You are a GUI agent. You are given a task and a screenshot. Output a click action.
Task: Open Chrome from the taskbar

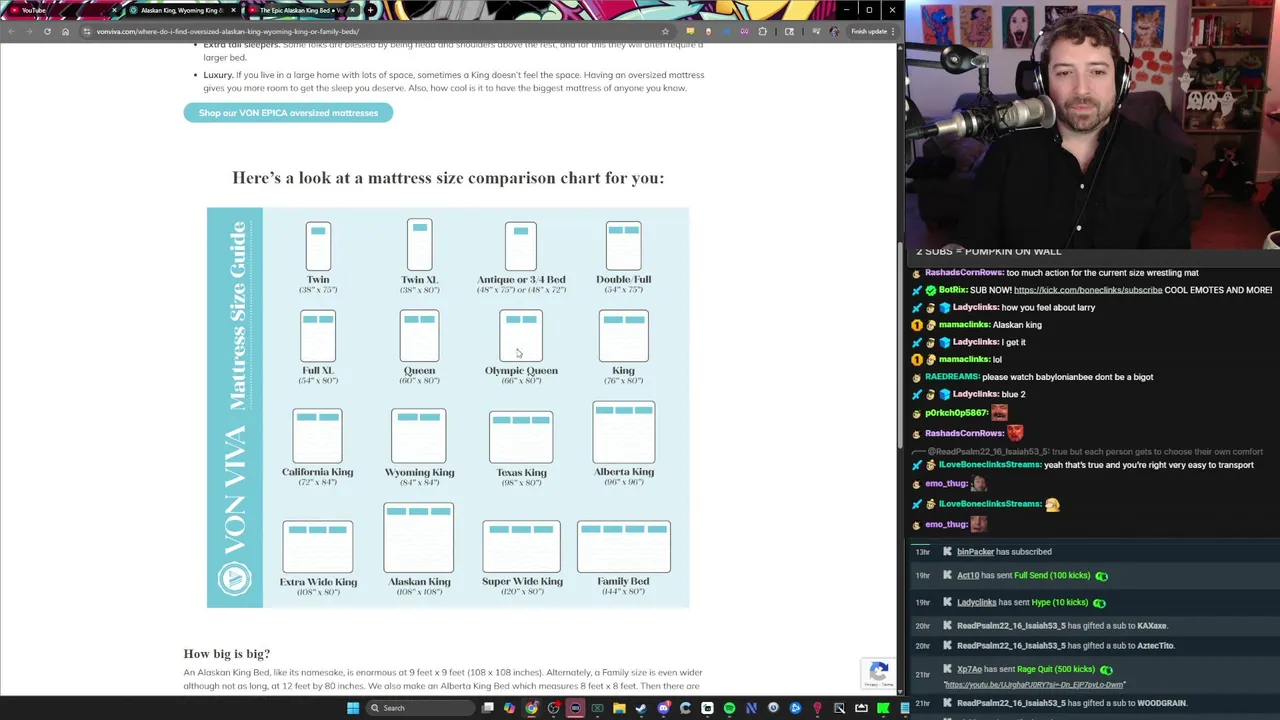pos(531,708)
